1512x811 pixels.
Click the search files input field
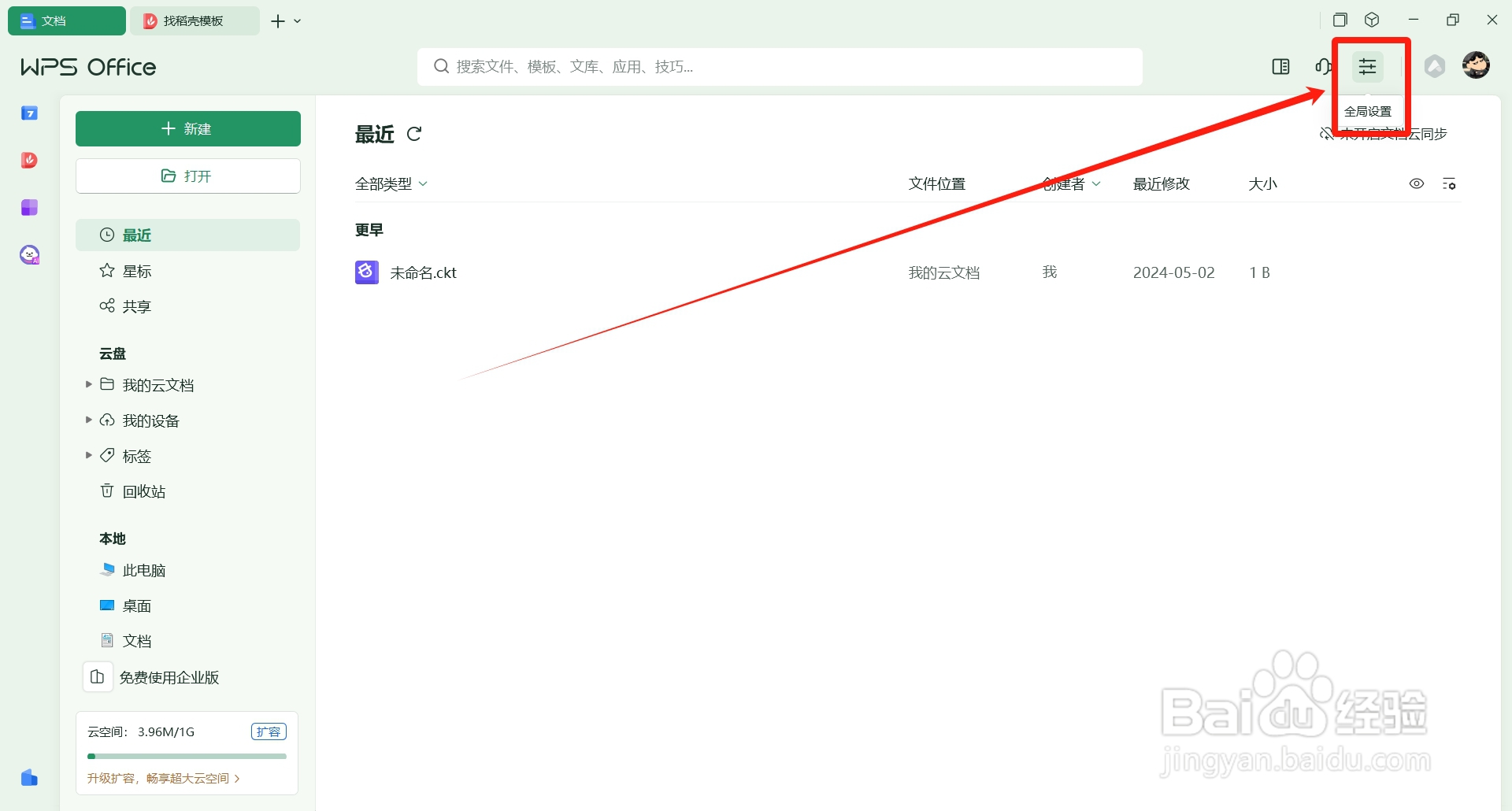(780, 66)
